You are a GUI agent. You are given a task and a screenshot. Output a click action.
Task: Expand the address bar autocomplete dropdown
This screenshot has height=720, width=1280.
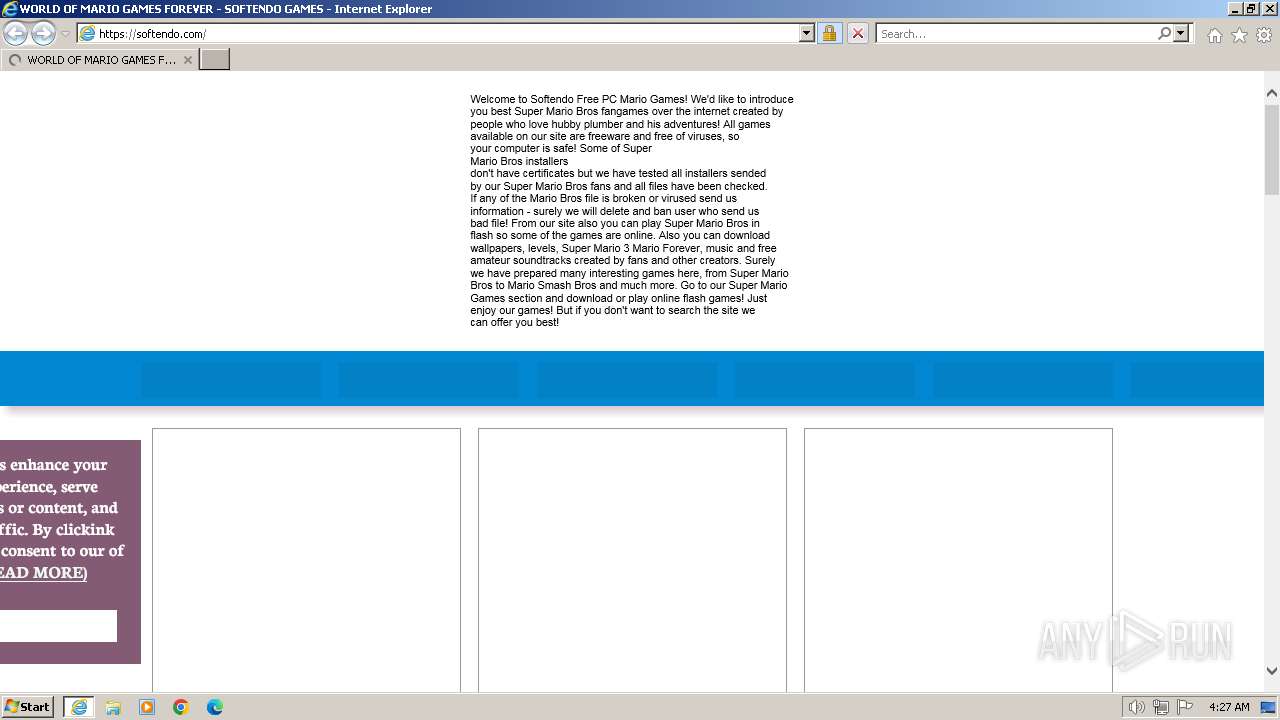point(807,33)
